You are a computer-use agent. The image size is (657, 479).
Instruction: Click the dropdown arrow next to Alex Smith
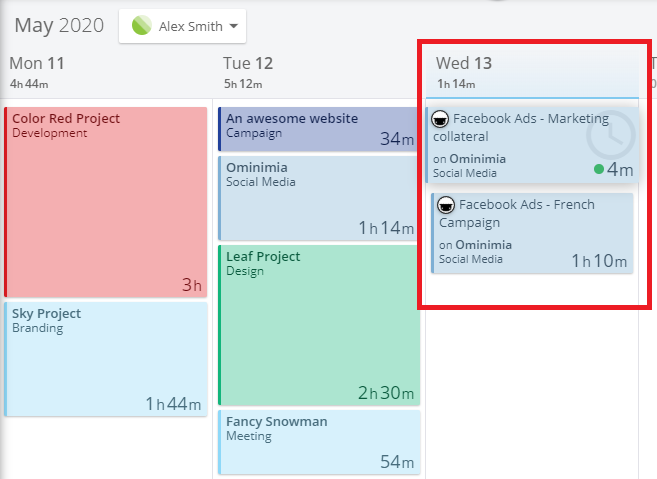[234, 26]
